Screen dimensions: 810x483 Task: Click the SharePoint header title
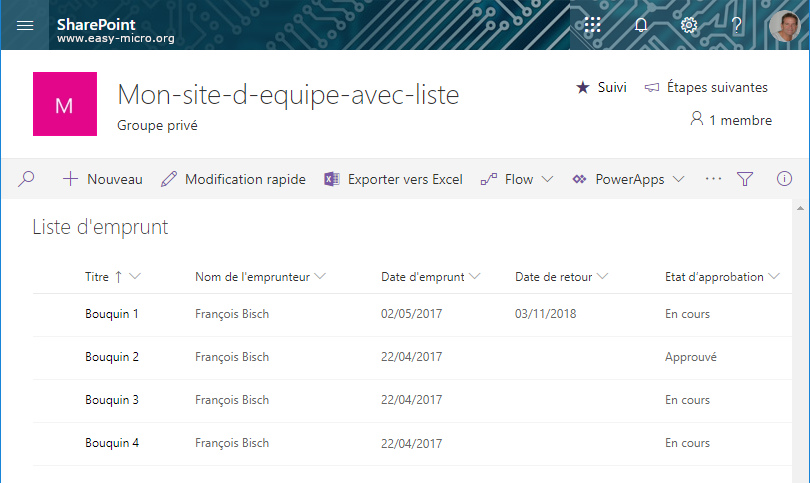point(96,24)
